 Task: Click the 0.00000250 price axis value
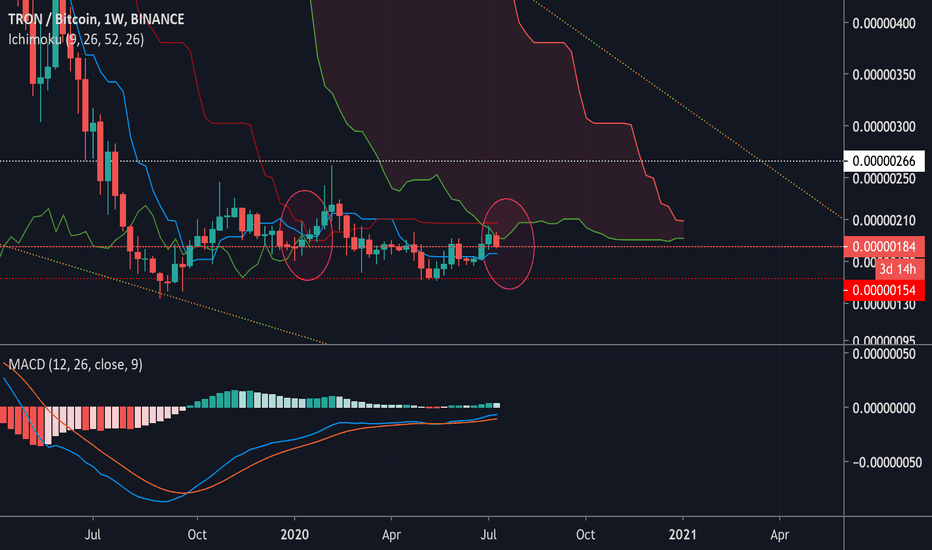tap(884, 178)
